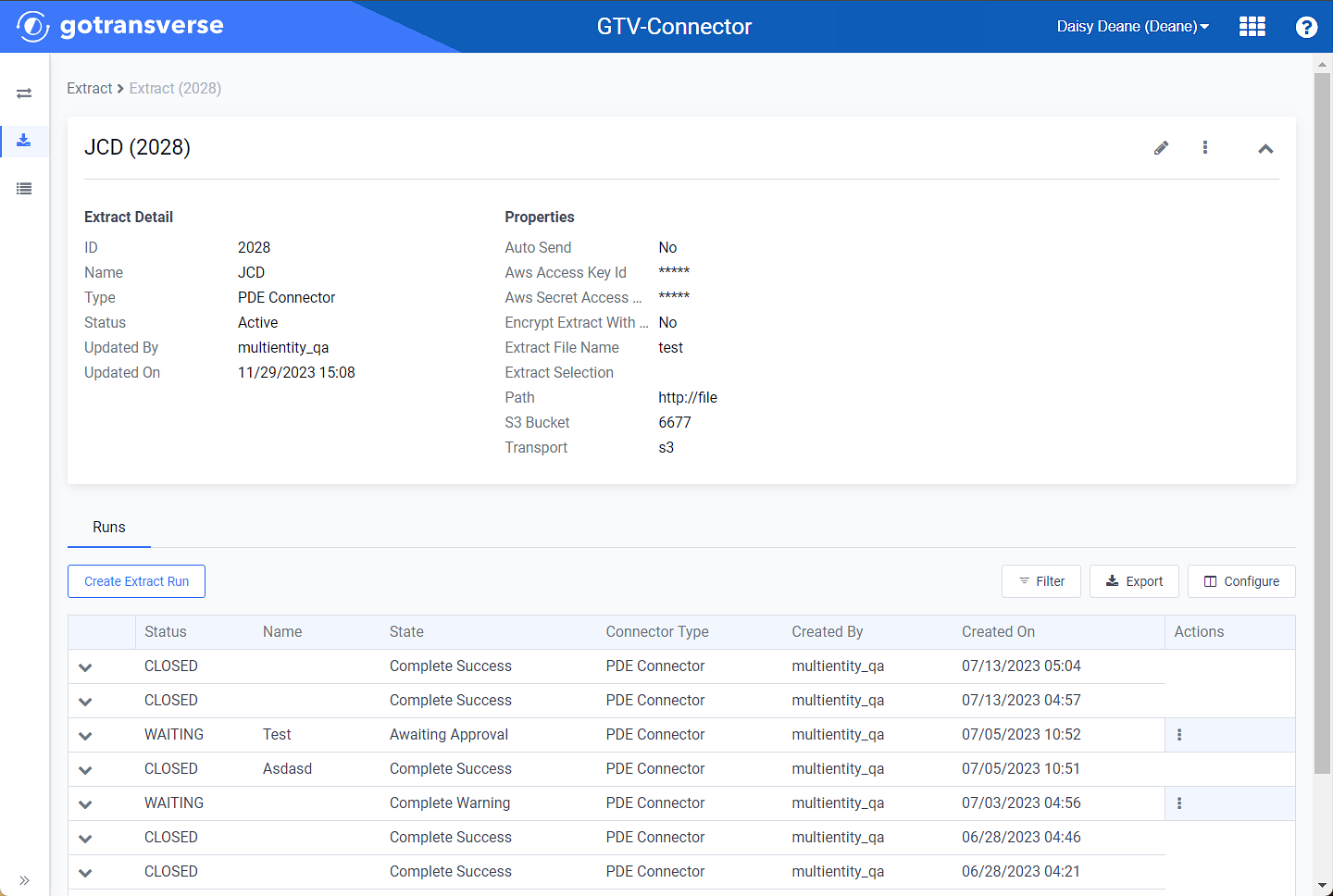
Task: Click the page vertical scrollbar thumb
Action: click(x=1322, y=423)
